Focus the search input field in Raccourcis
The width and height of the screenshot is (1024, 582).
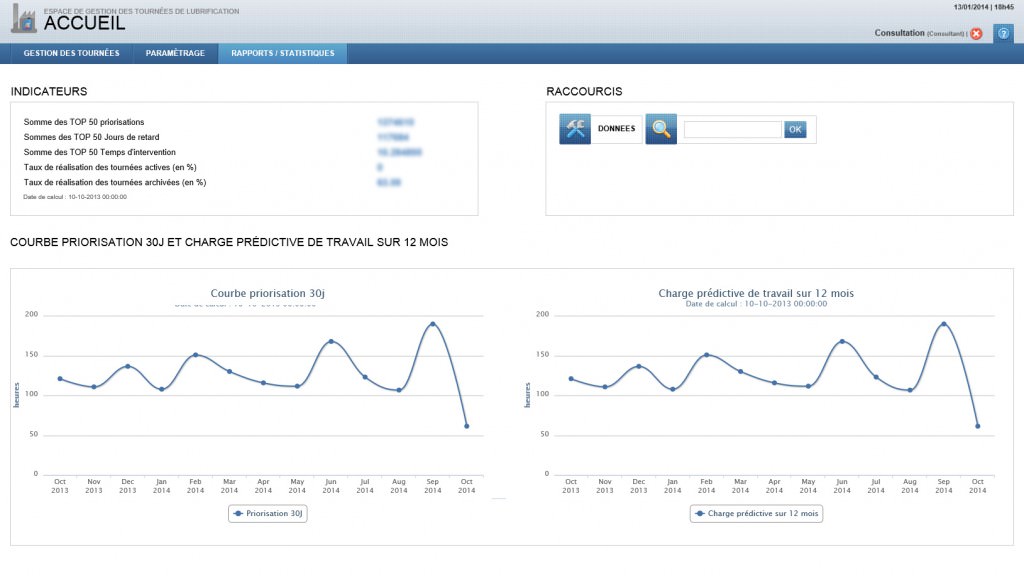click(732, 129)
